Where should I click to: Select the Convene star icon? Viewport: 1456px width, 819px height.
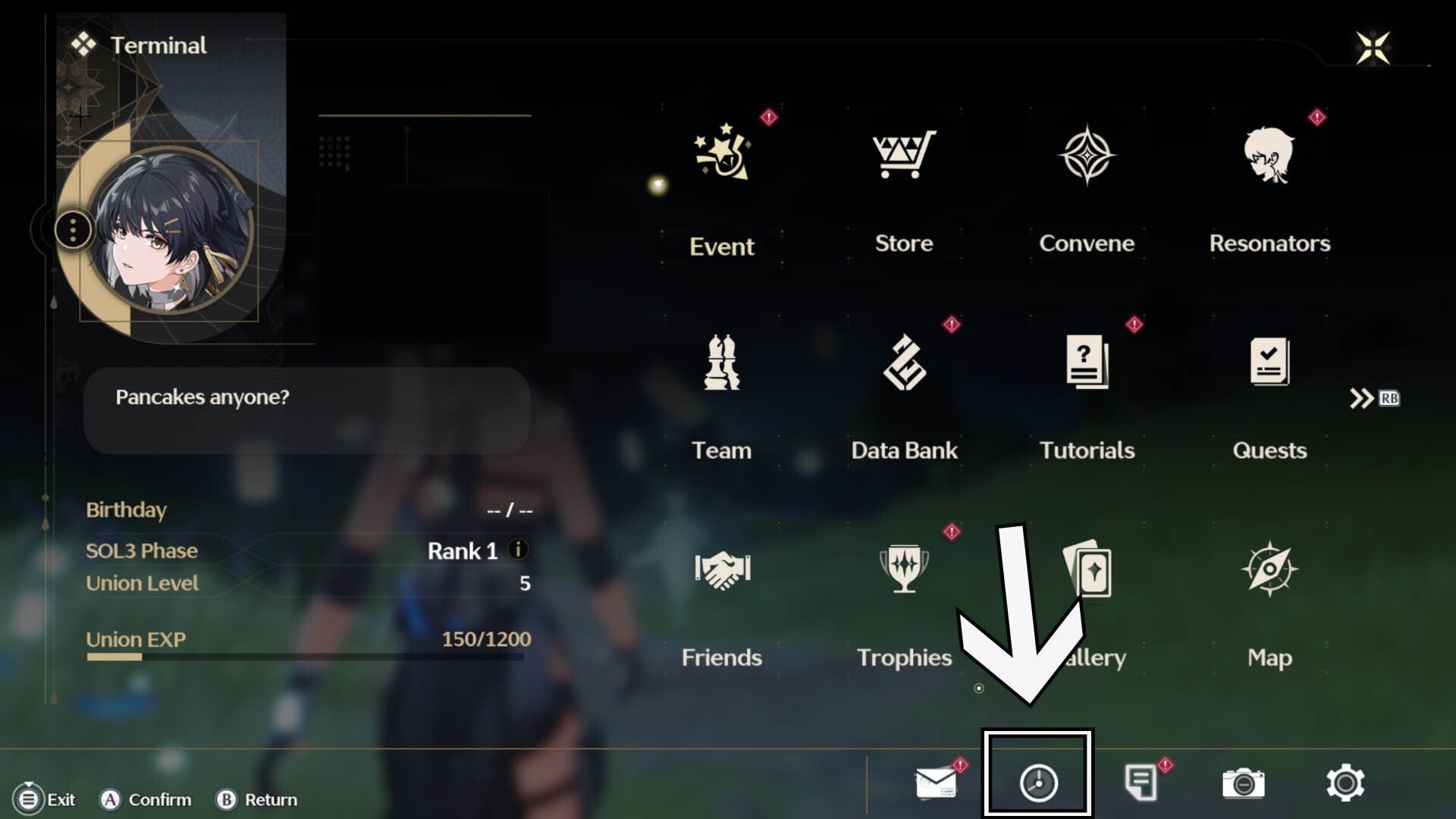click(1087, 155)
